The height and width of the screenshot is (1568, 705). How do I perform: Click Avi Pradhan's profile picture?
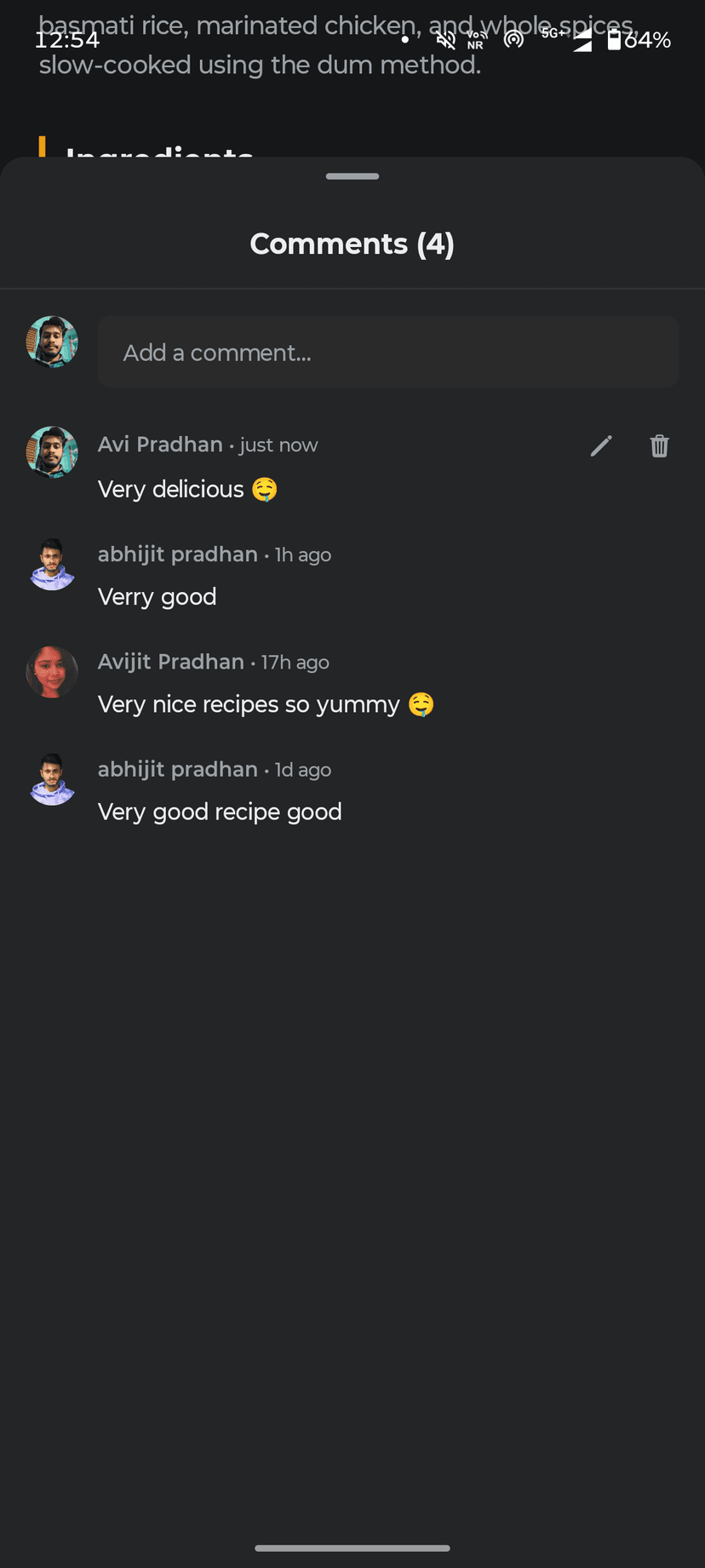click(x=52, y=452)
